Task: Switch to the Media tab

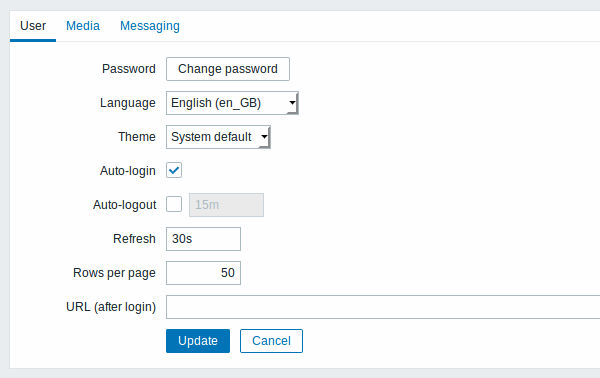Action: [x=83, y=26]
